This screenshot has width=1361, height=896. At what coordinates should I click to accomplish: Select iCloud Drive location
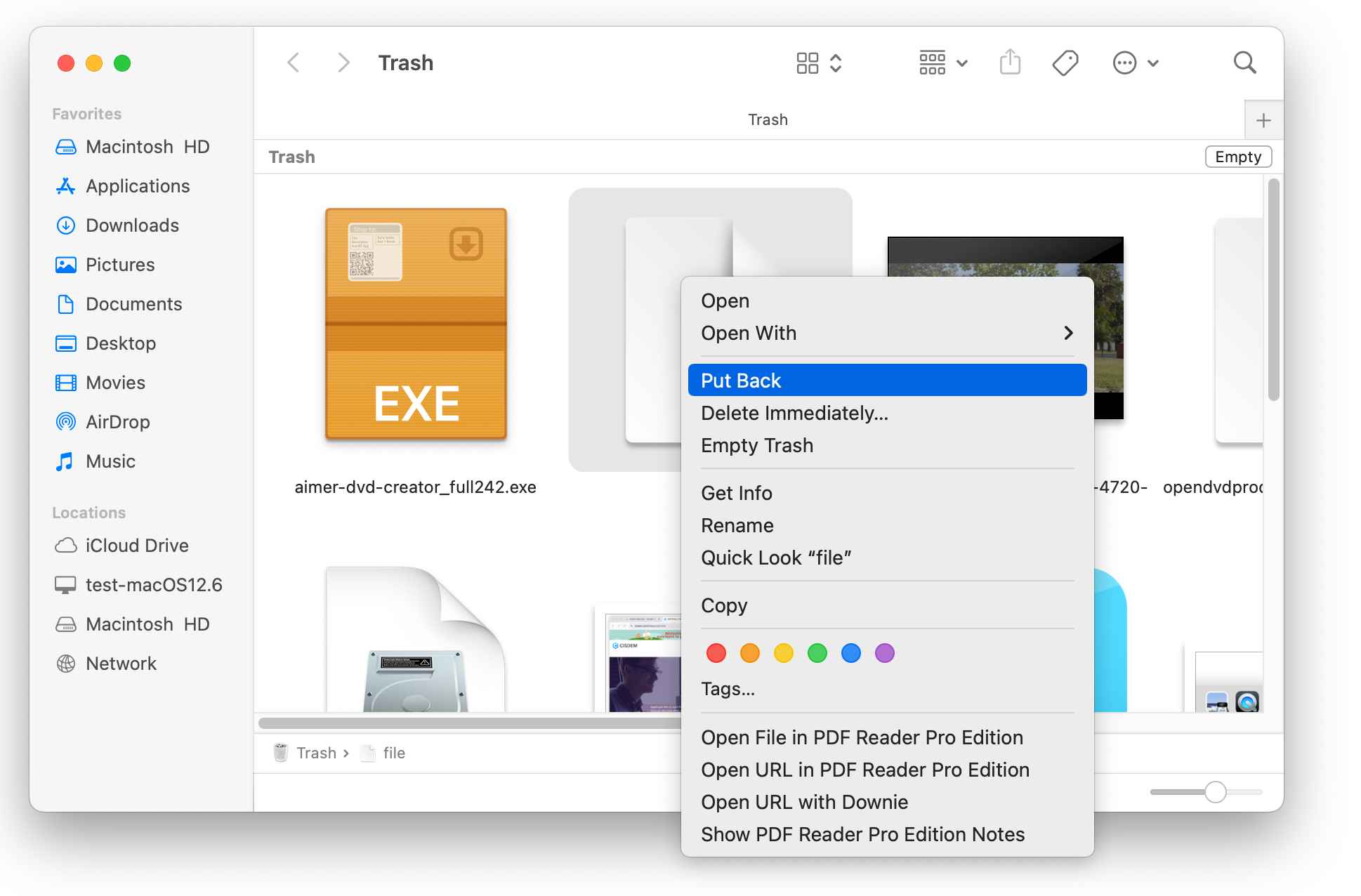click(x=136, y=546)
